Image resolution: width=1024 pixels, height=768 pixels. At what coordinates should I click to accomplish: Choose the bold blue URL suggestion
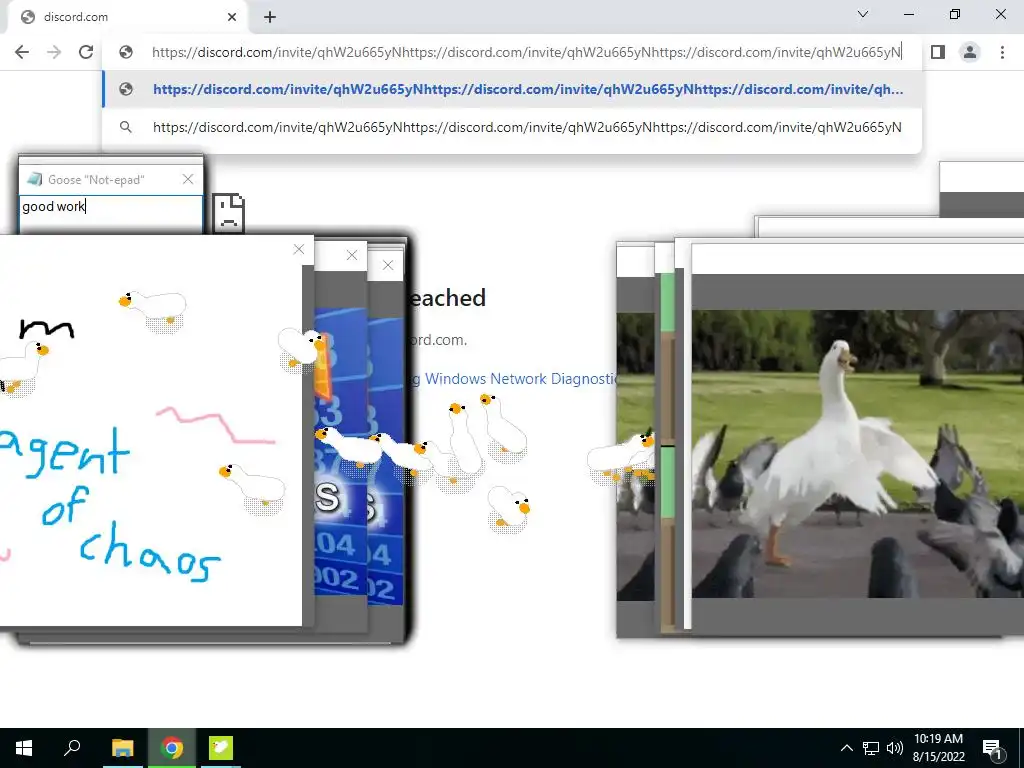pos(512,89)
